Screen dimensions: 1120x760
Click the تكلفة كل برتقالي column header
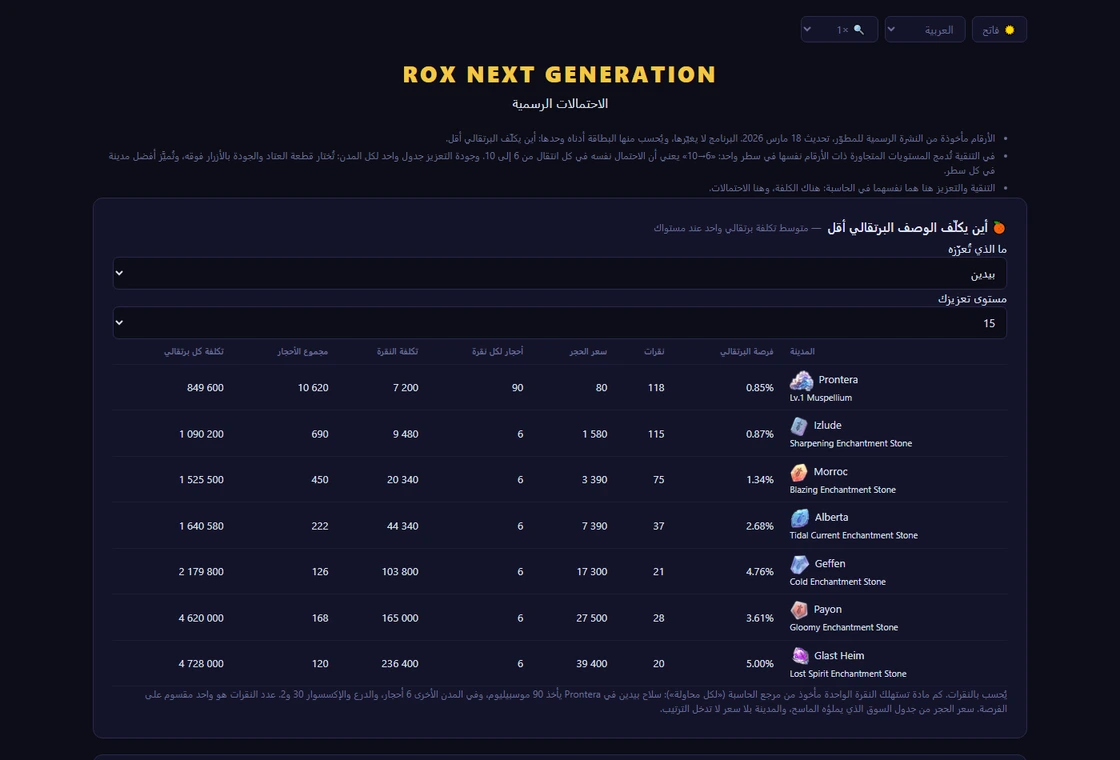pyautogui.click(x=194, y=351)
